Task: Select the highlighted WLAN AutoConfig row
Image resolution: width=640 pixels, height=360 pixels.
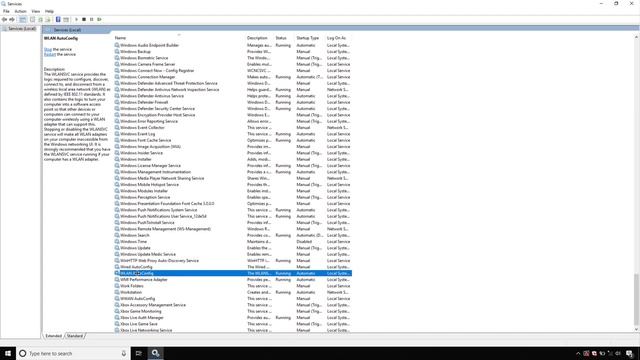Action: 233,273
